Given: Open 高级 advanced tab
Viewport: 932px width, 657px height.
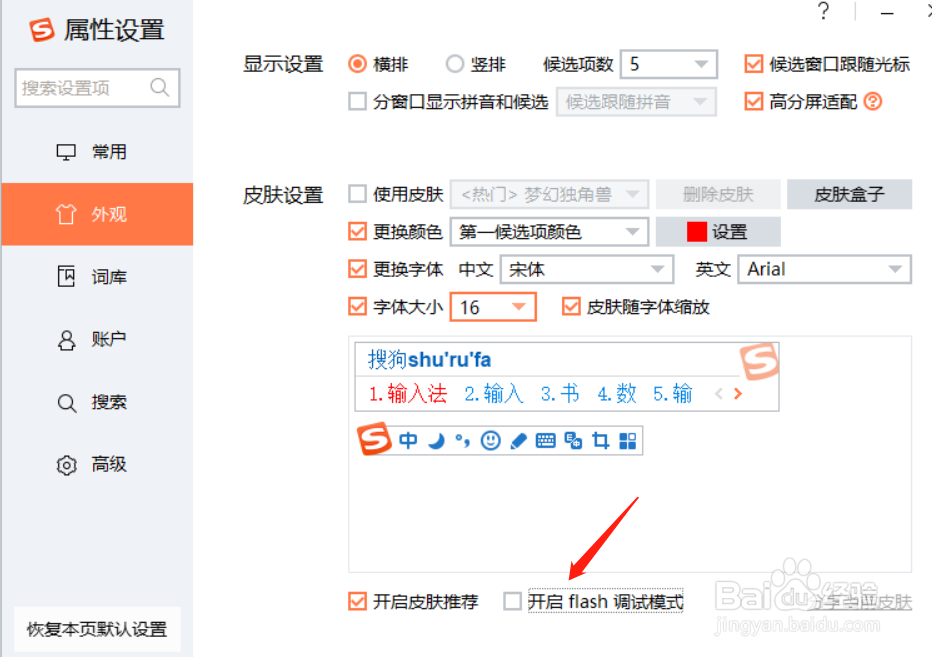Looking at the screenshot, I should pos(97,464).
